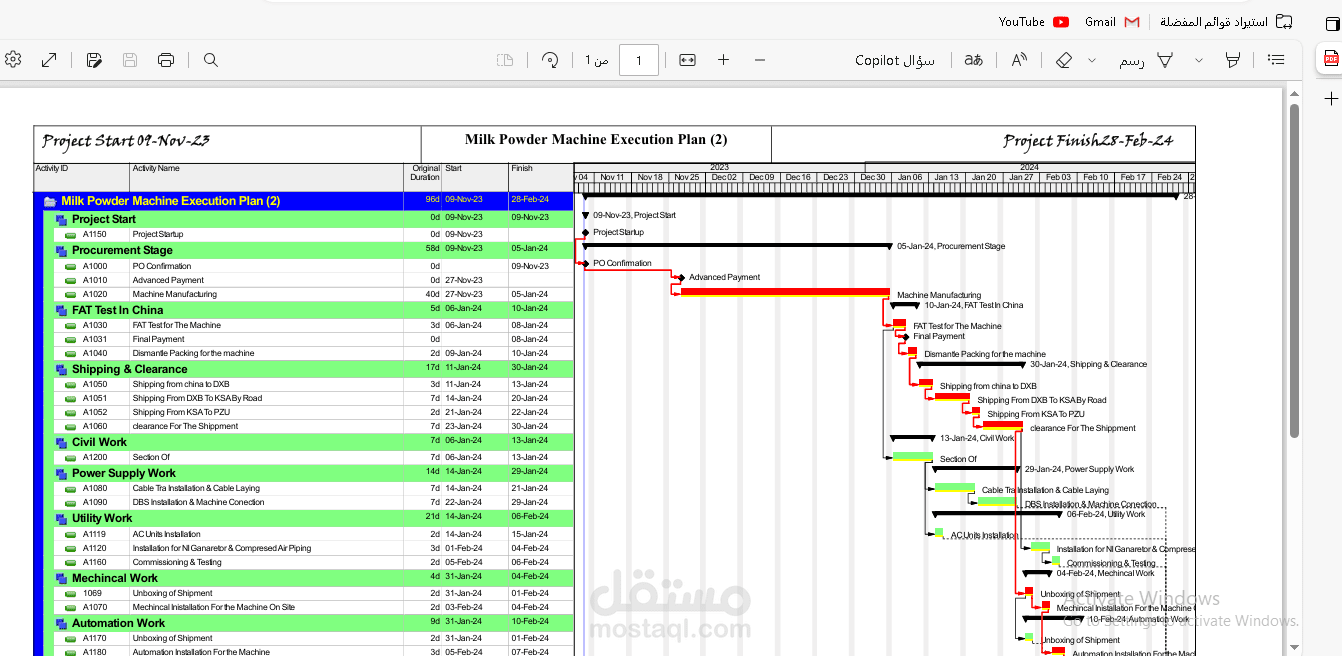Open the Find search magnifier
The height and width of the screenshot is (656, 1342).
[211, 60]
